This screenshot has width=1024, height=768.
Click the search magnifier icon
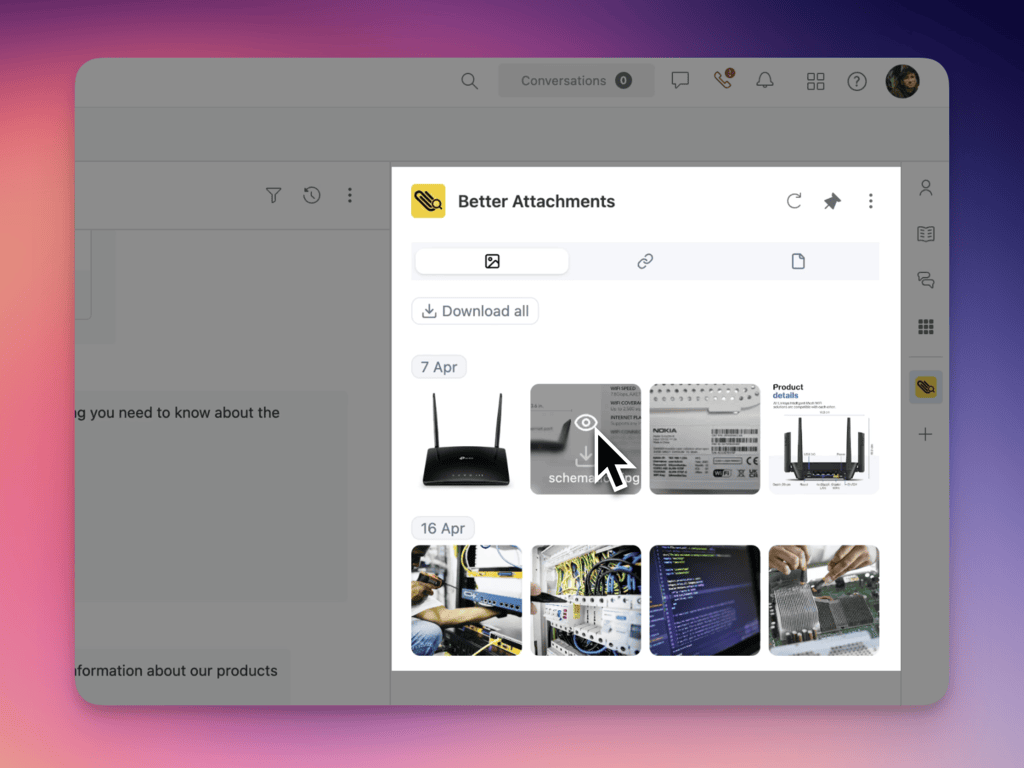(x=469, y=81)
